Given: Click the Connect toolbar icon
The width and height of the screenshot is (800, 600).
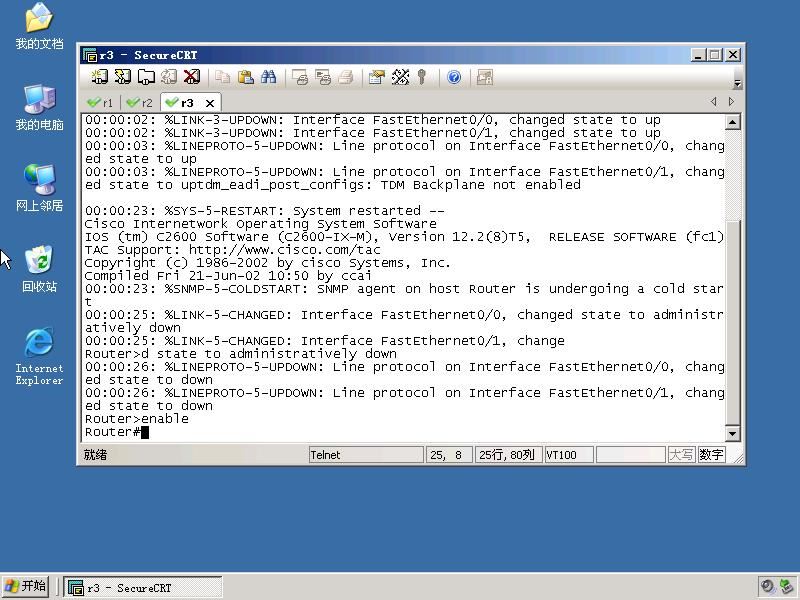Looking at the screenshot, I should (x=99, y=77).
